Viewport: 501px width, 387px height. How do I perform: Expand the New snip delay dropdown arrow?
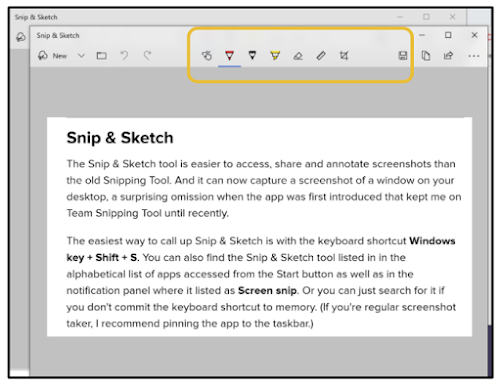click(81, 56)
